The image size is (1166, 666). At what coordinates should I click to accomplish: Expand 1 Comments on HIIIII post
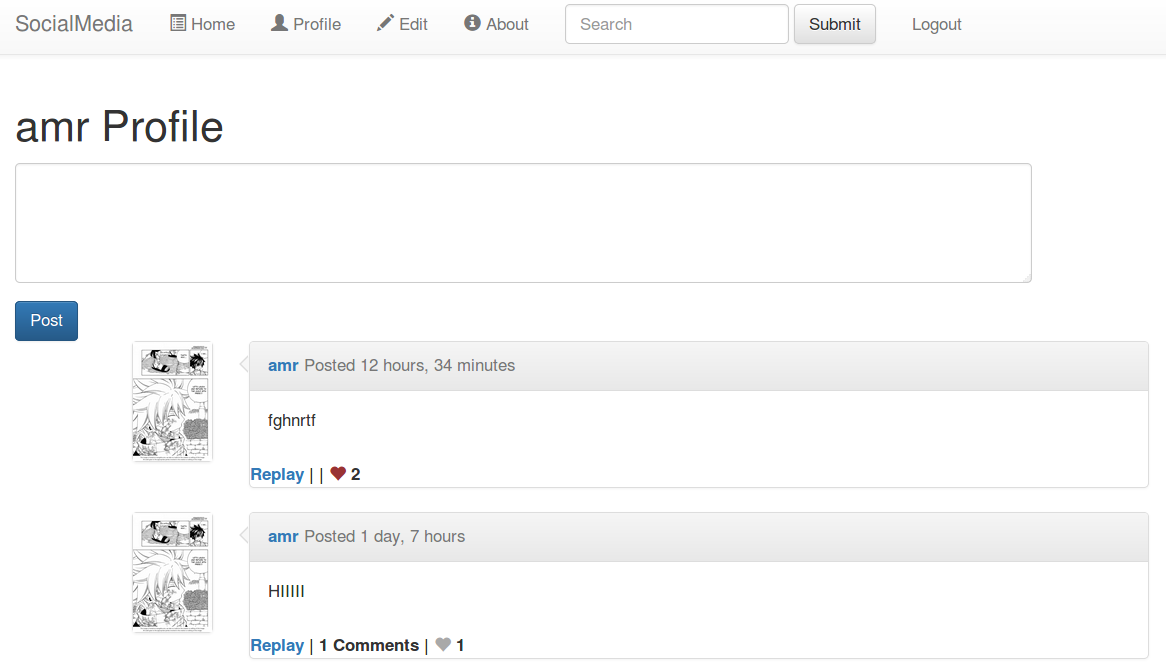(369, 645)
